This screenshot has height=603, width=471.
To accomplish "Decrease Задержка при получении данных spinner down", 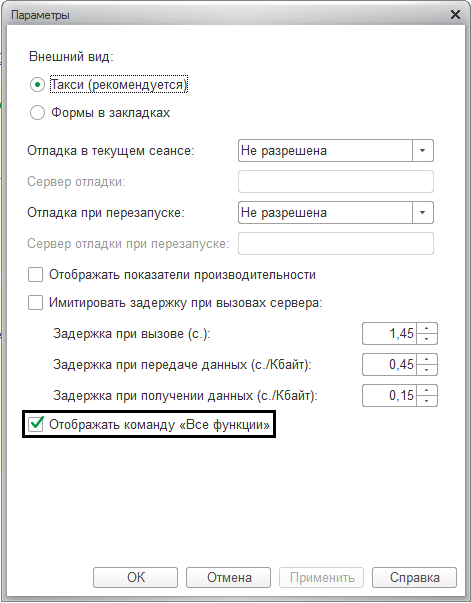I will click(427, 401).
